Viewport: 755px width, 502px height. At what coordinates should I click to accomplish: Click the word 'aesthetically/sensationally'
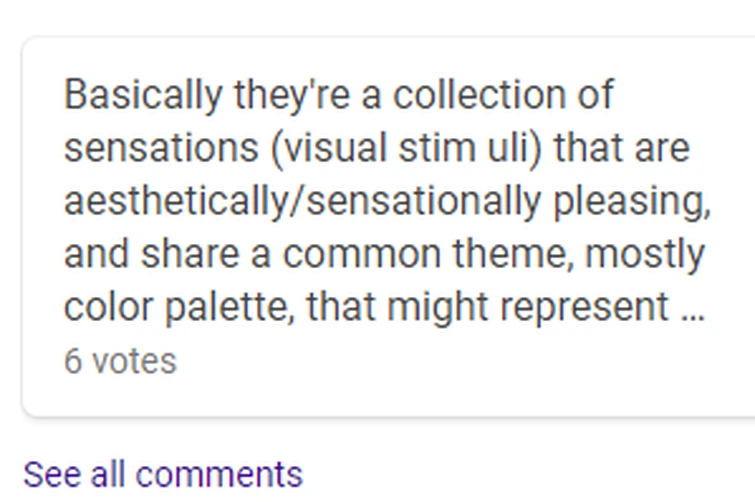coord(300,202)
